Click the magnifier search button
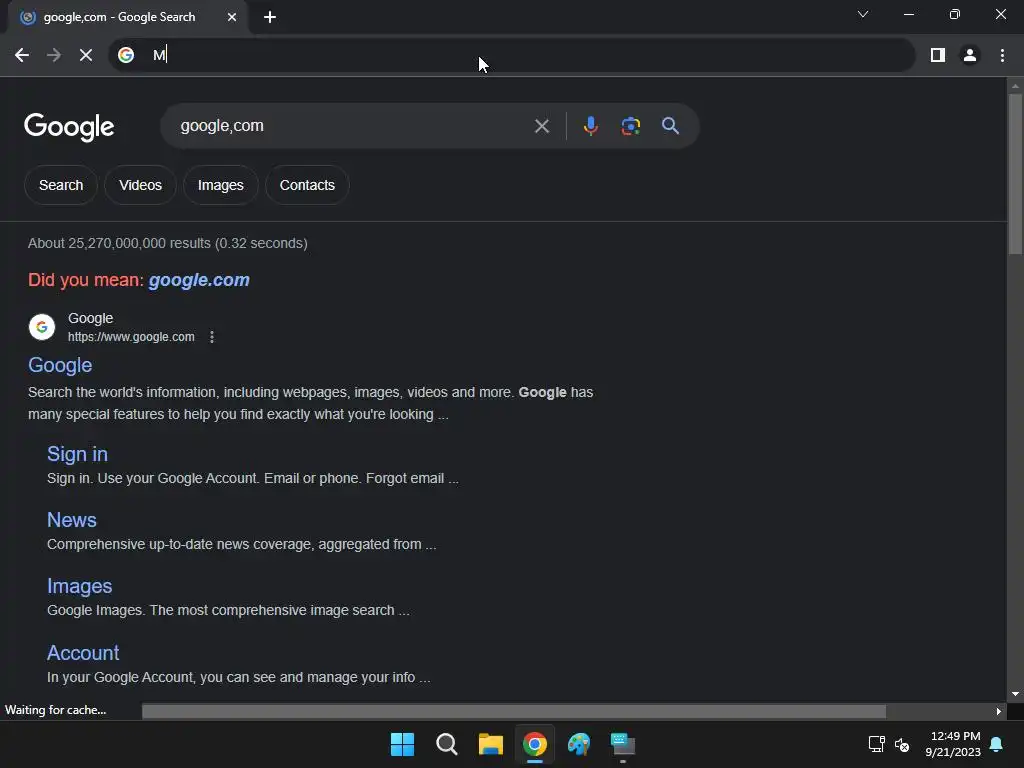This screenshot has width=1024, height=768. (x=670, y=126)
